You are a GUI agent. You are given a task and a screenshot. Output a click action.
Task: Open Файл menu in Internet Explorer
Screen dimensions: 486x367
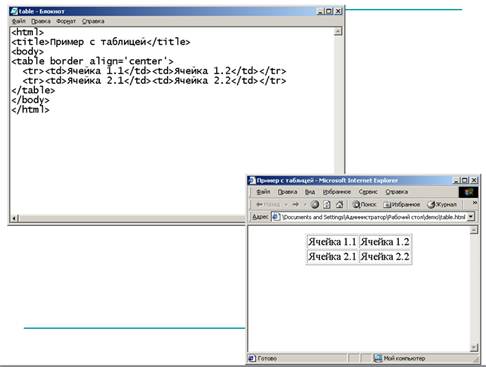point(263,192)
